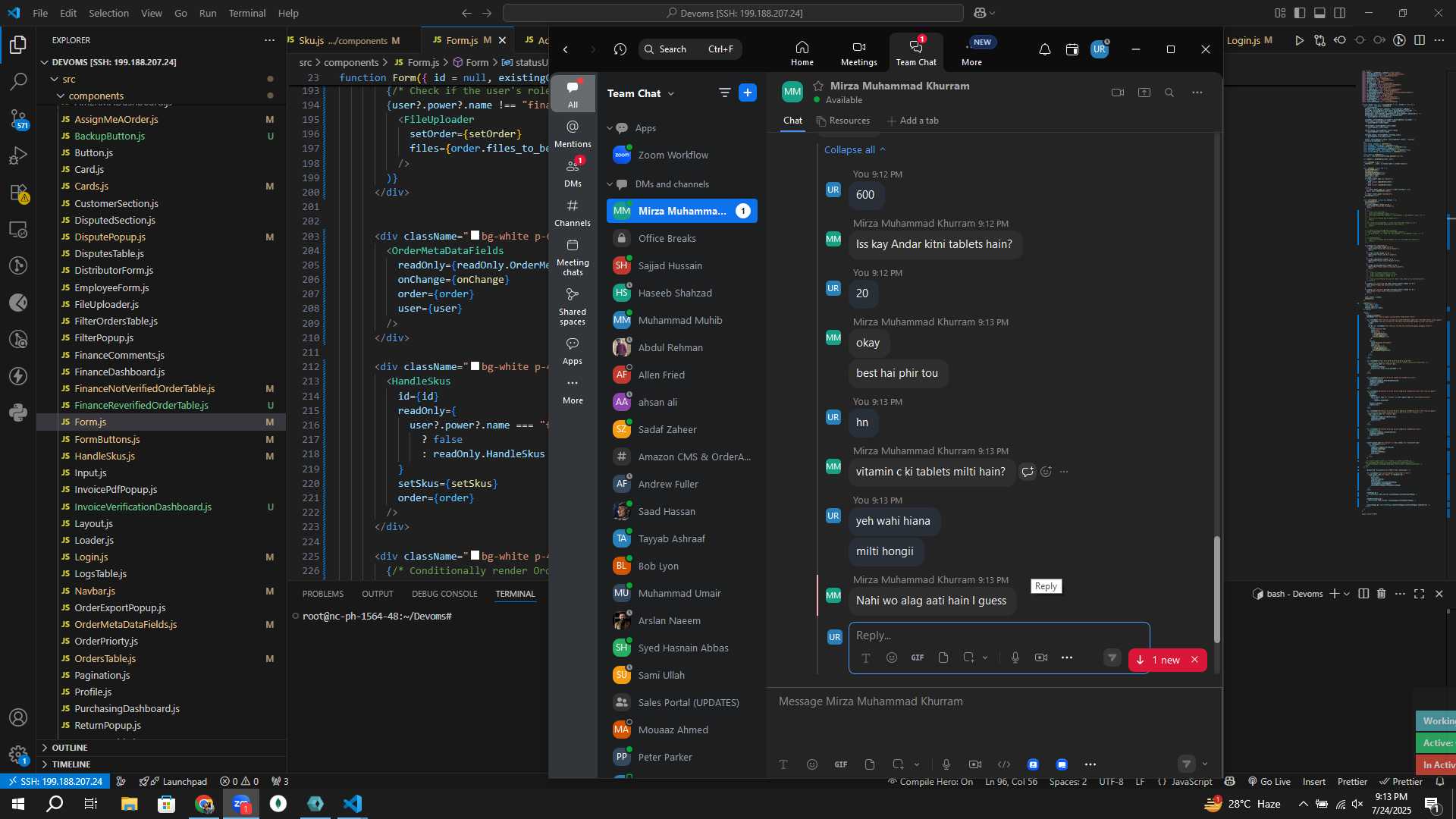Collapse Apps section in chat list
The image size is (1456, 819).
point(610,128)
